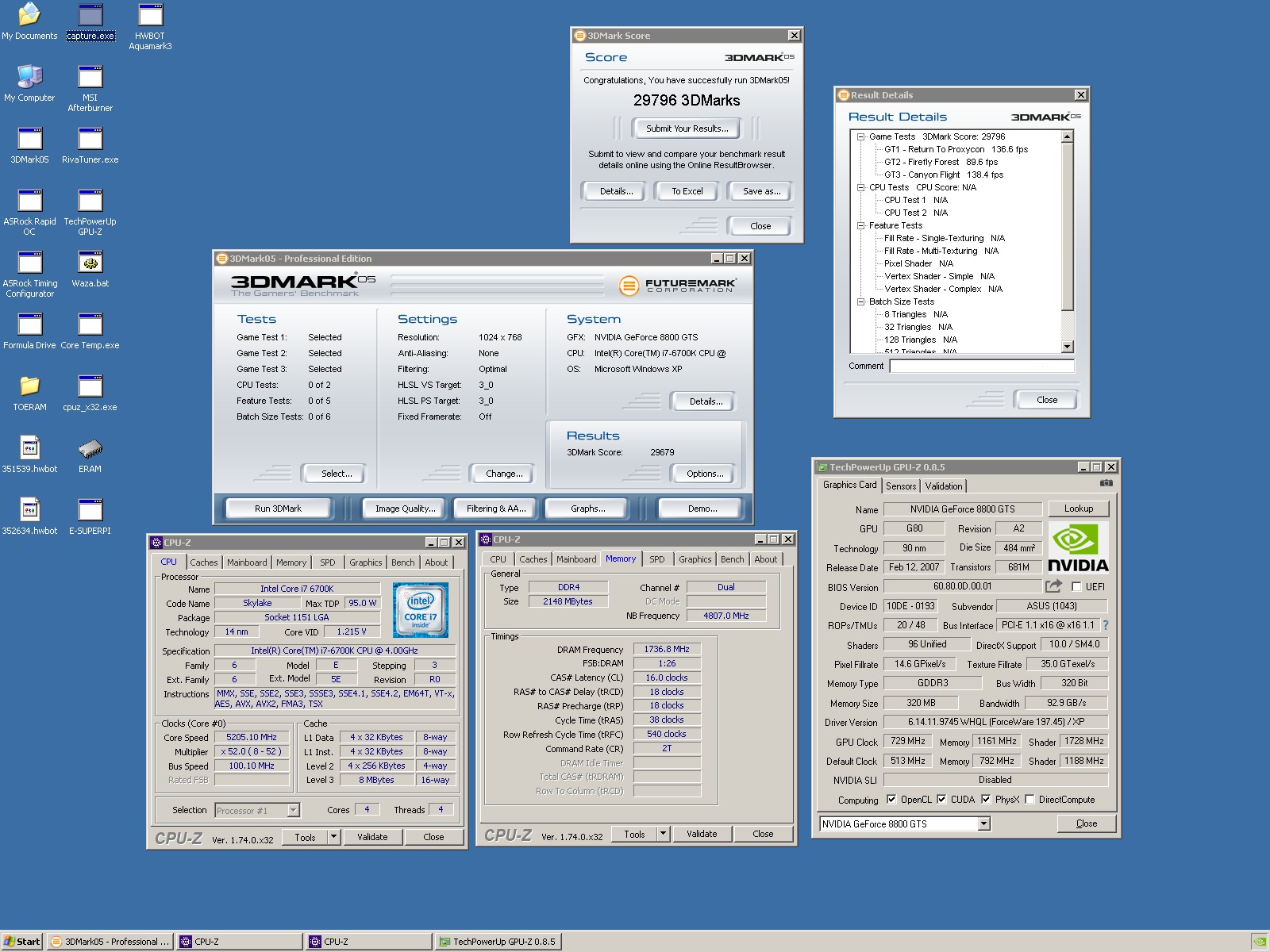Screen dimensions: 1270x952
Task: Switch to Mainboard tab in left CPU-Z
Action: click(x=247, y=562)
